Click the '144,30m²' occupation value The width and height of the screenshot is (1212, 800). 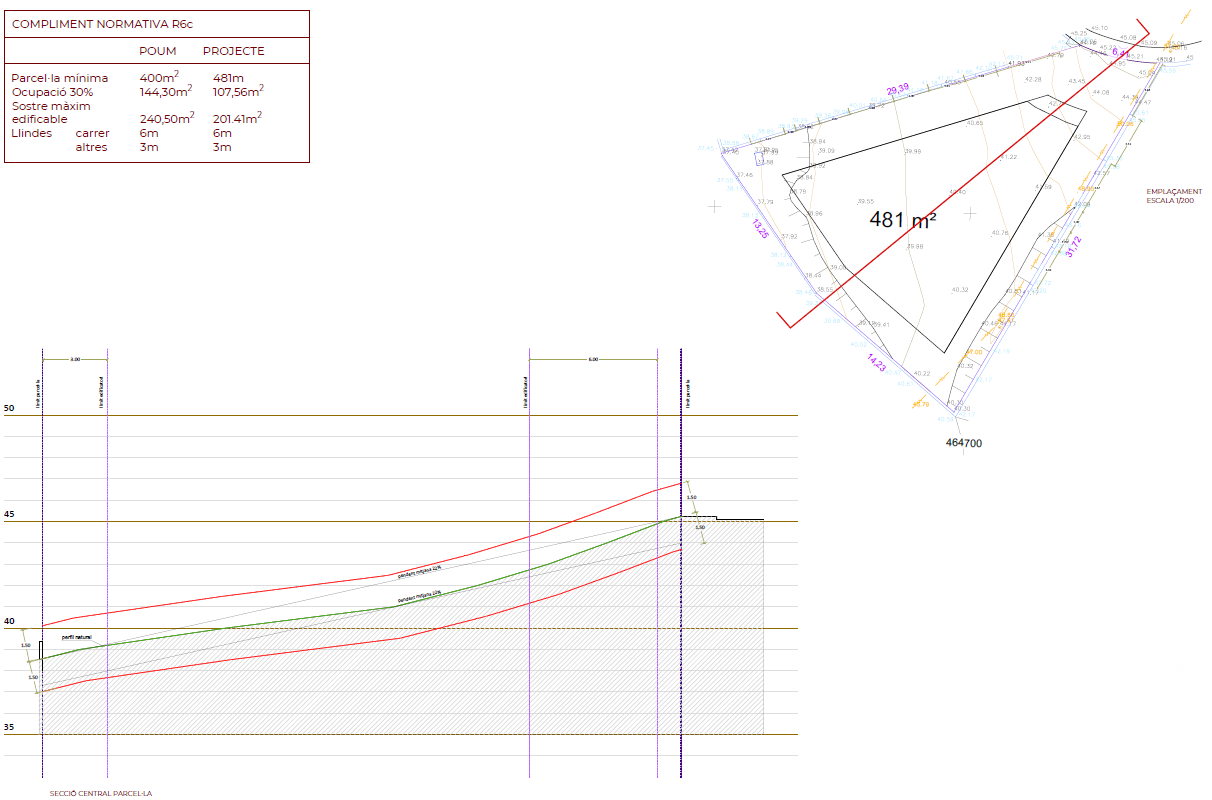[x=166, y=91]
